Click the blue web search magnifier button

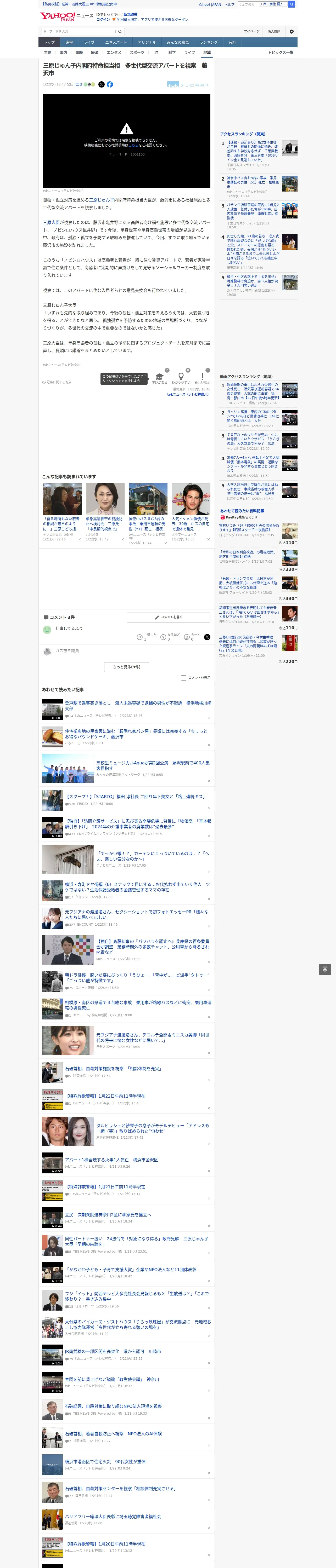[292, 4]
